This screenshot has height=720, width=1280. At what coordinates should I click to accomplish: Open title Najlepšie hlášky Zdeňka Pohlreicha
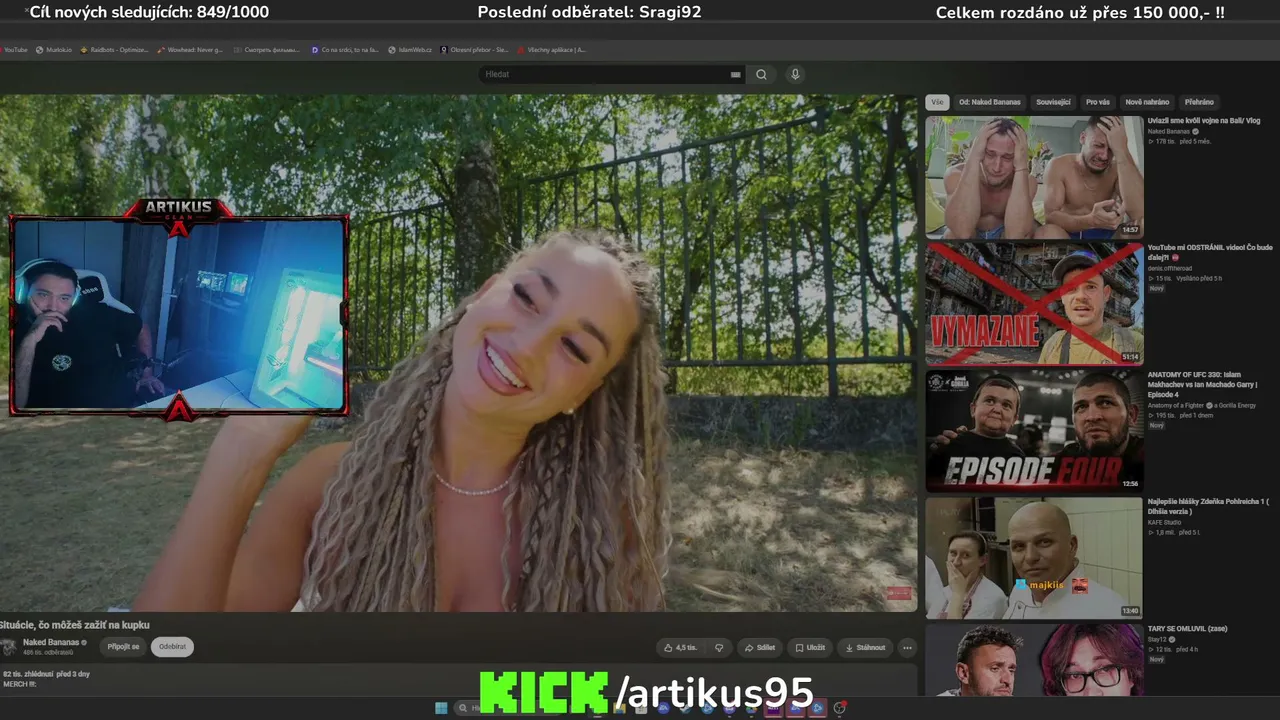pyautogui.click(x=1208, y=506)
